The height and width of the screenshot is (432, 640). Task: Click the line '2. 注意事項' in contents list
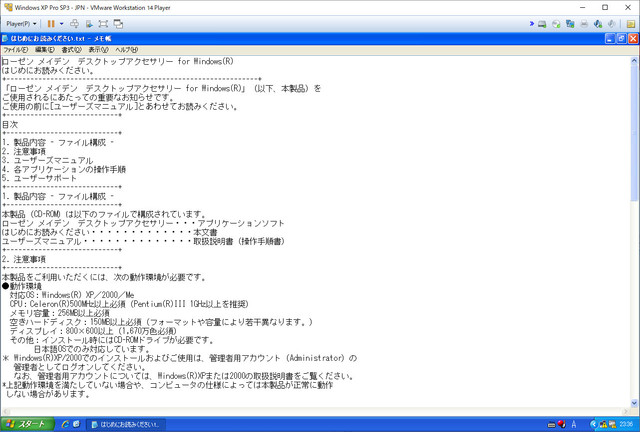pyautogui.click(x=24, y=151)
